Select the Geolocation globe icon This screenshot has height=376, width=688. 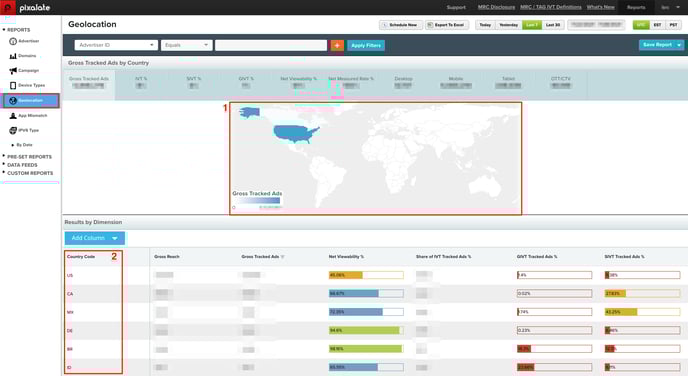click(x=13, y=100)
